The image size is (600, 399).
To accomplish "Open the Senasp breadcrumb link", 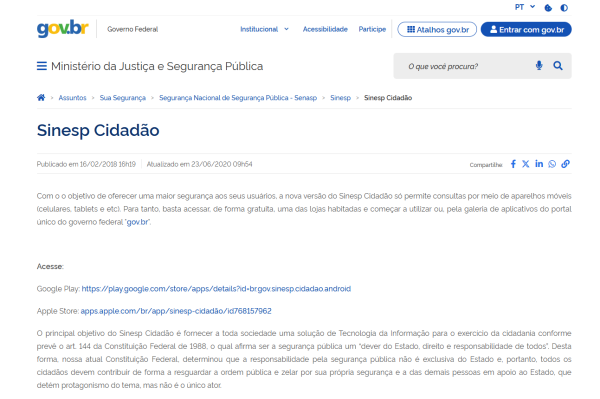I will tap(238, 98).
